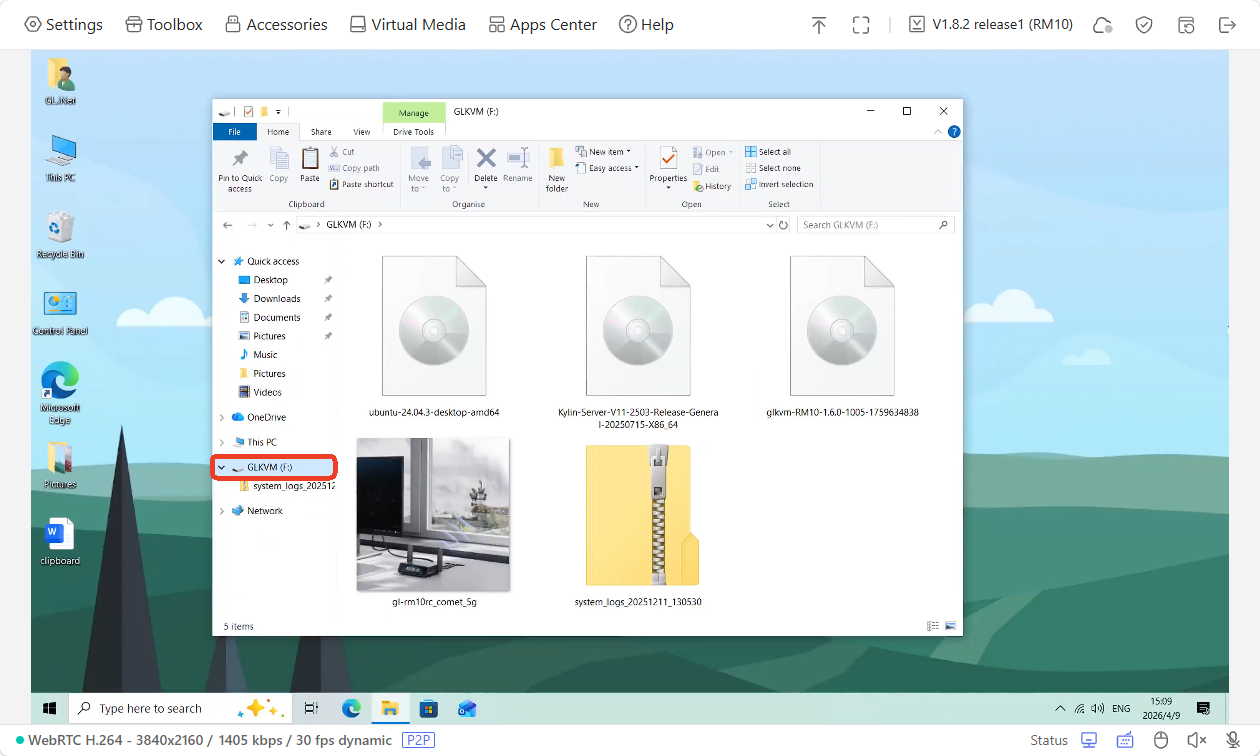The image size is (1260, 756).
Task: Click the cloud connection icon in the top bar
Action: tap(1101, 24)
